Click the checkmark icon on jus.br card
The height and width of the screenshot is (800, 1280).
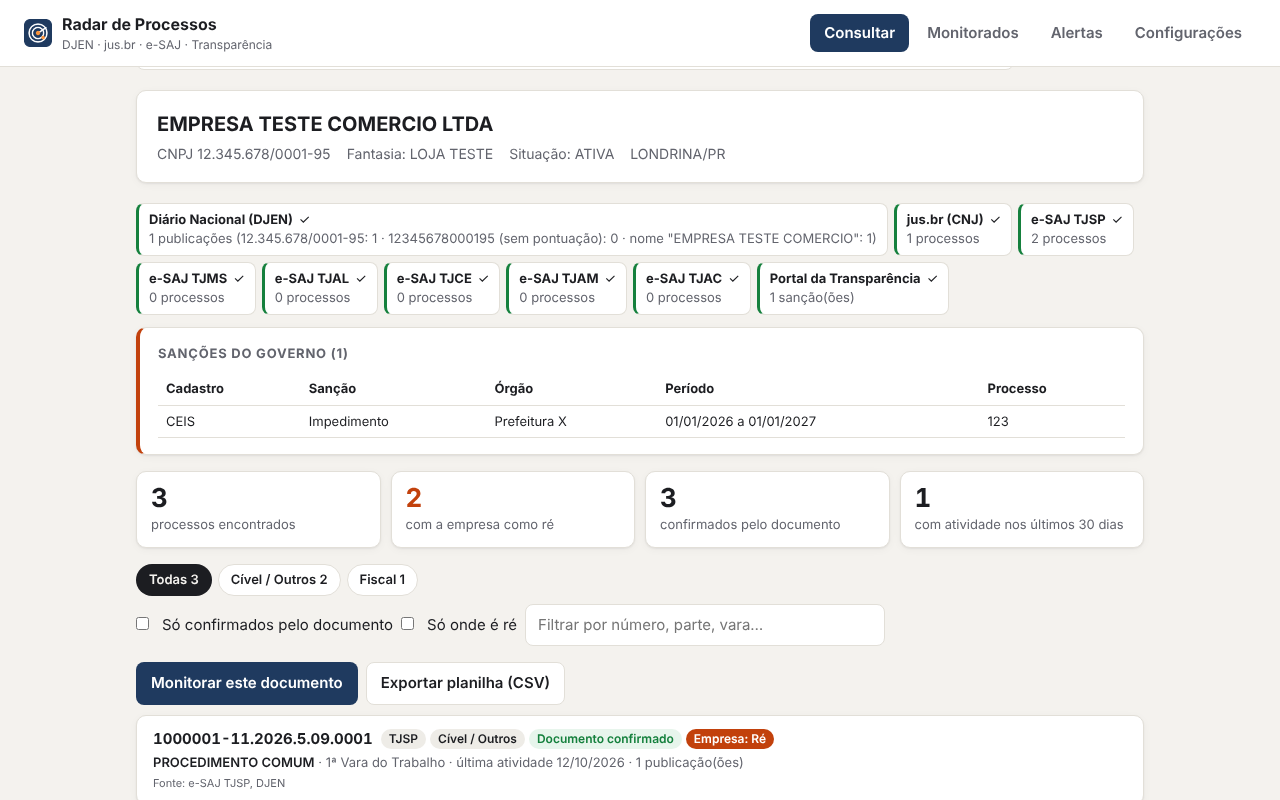pos(995,219)
